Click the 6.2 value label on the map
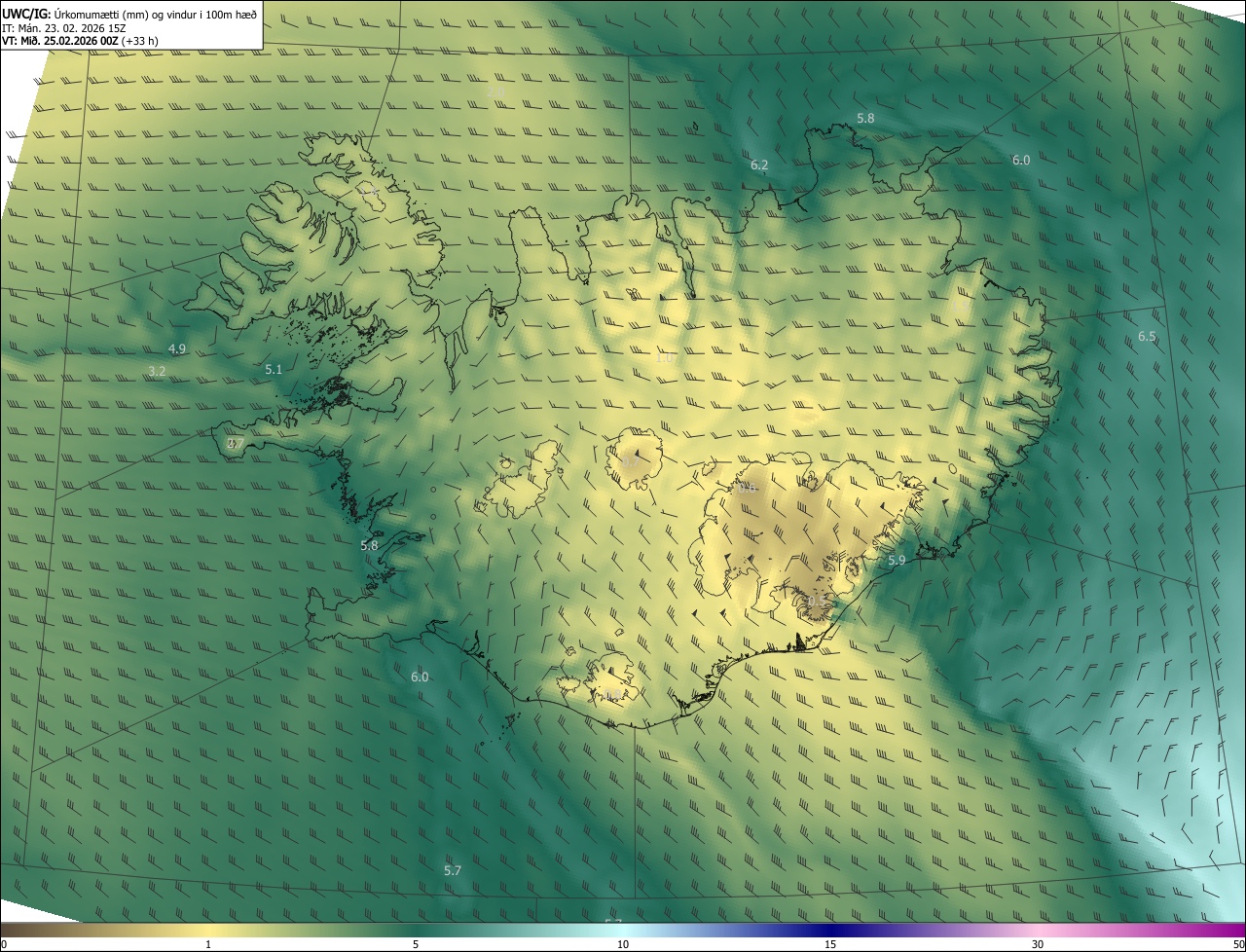This screenshot has height=952, width=1246. 759,165
